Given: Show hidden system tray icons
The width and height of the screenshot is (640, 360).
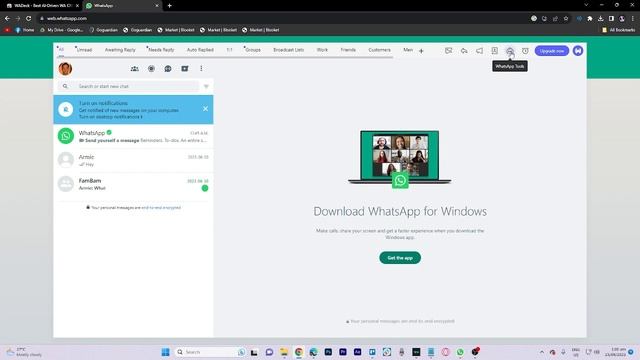Looking at the screenshot, I should (542, 352).
